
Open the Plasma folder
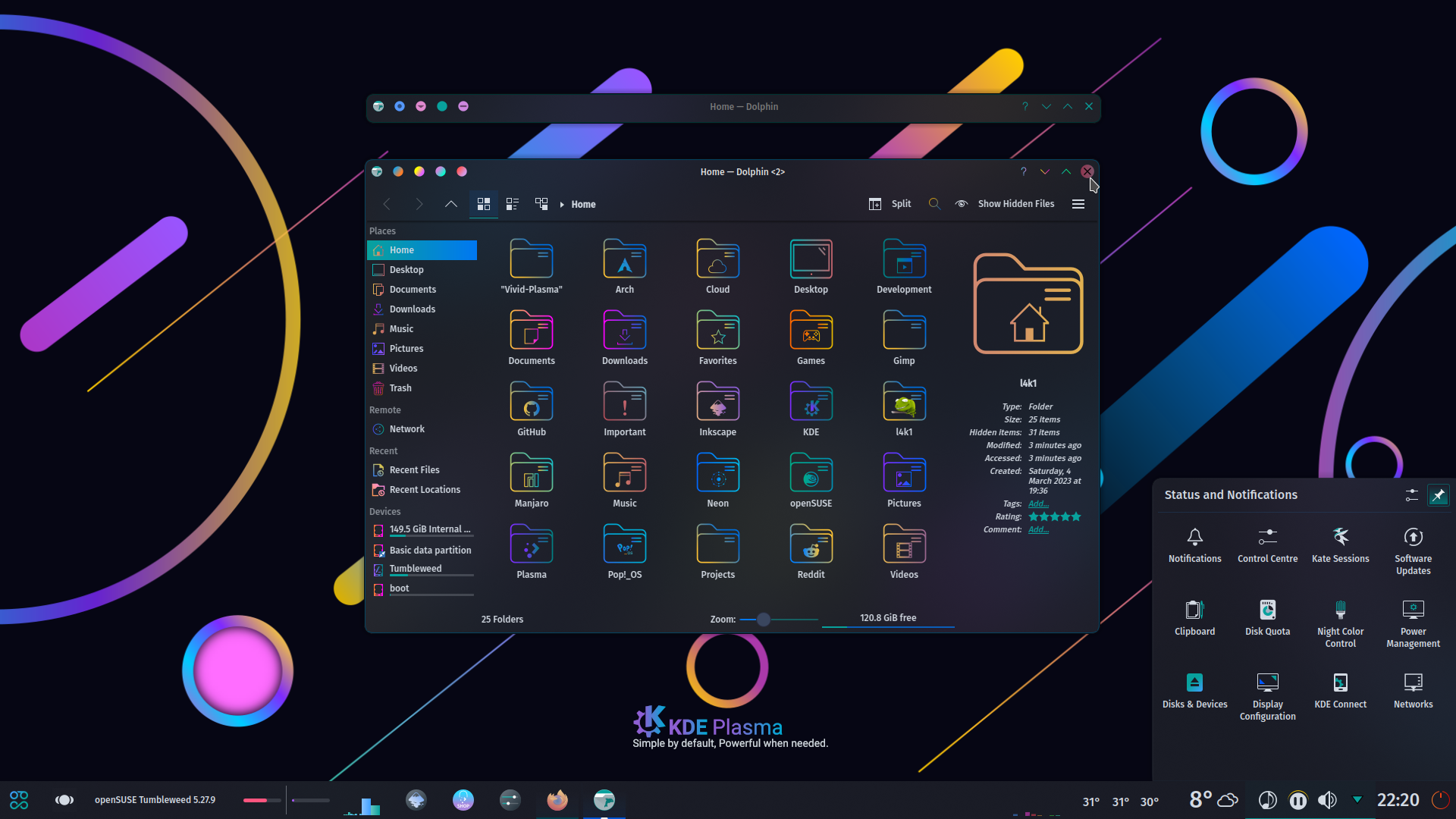pyautogui.click(x=531, y=551)
